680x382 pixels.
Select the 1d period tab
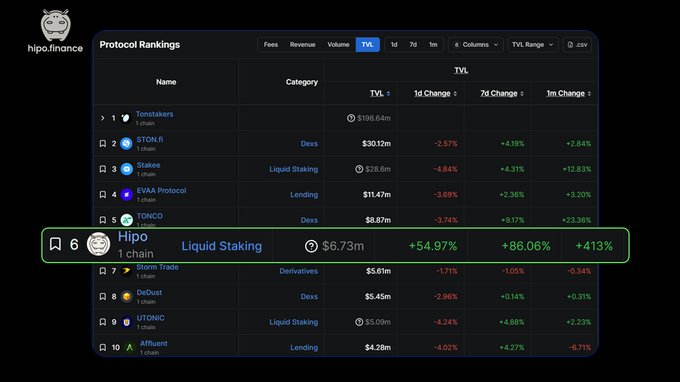[394, 45]
